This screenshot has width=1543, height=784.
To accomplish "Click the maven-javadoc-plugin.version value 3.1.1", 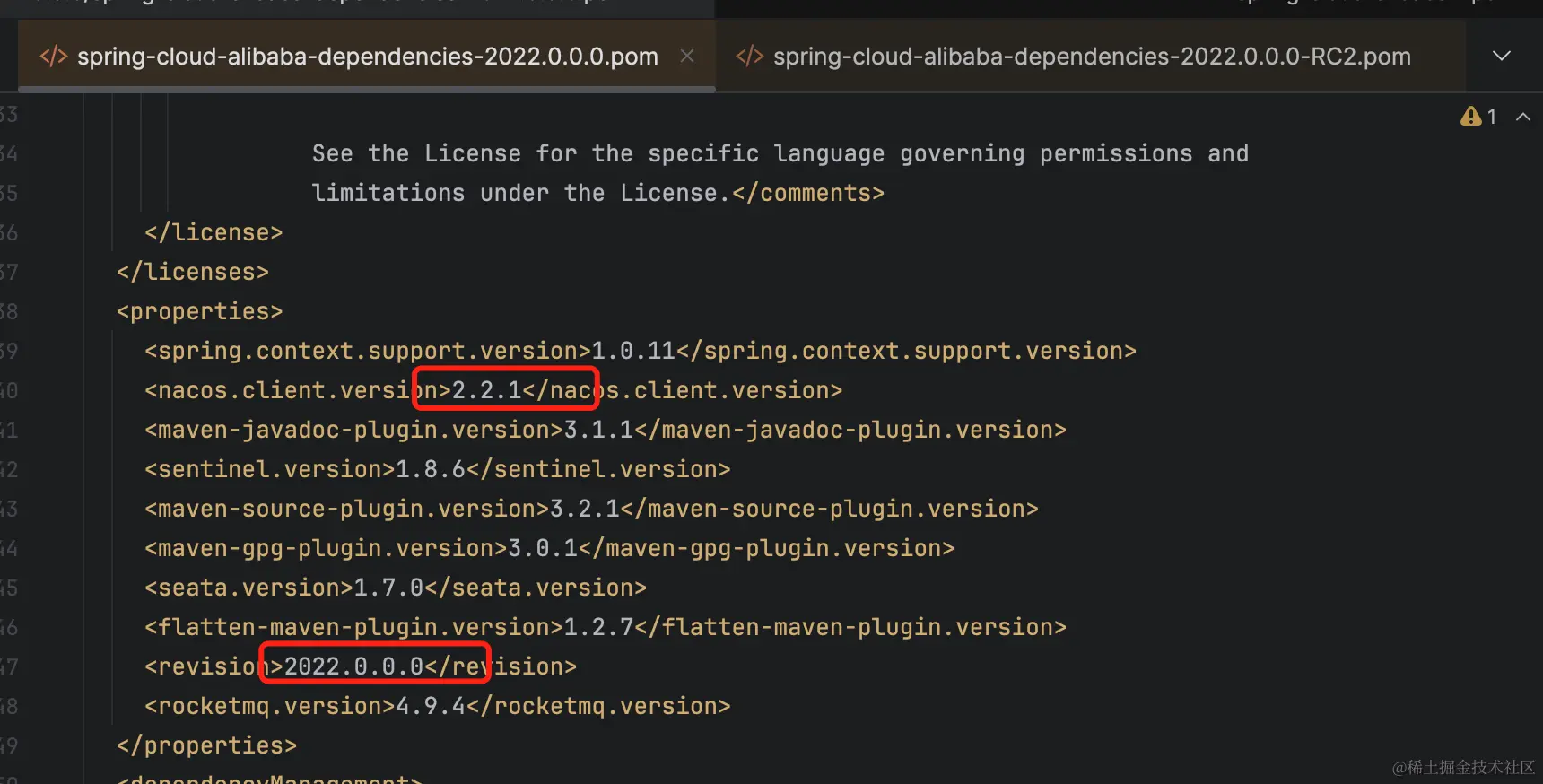I will pos(598,430).
